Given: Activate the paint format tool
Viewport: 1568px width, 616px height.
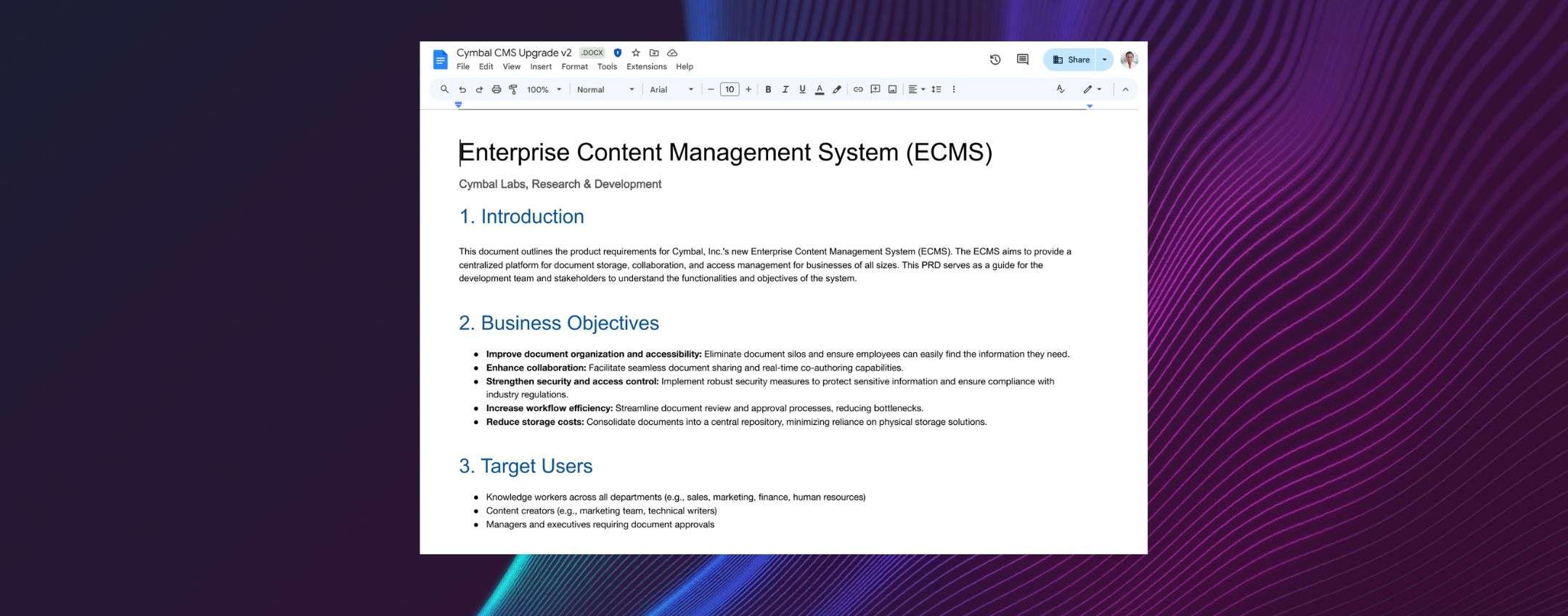Looking at the screenshot, I should pyautogui.click(x=513, y=89).
